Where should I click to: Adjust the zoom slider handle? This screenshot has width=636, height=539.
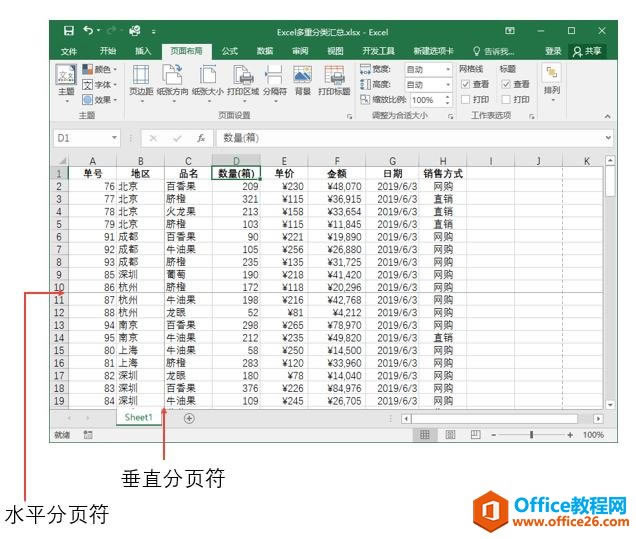pos(531,435)
